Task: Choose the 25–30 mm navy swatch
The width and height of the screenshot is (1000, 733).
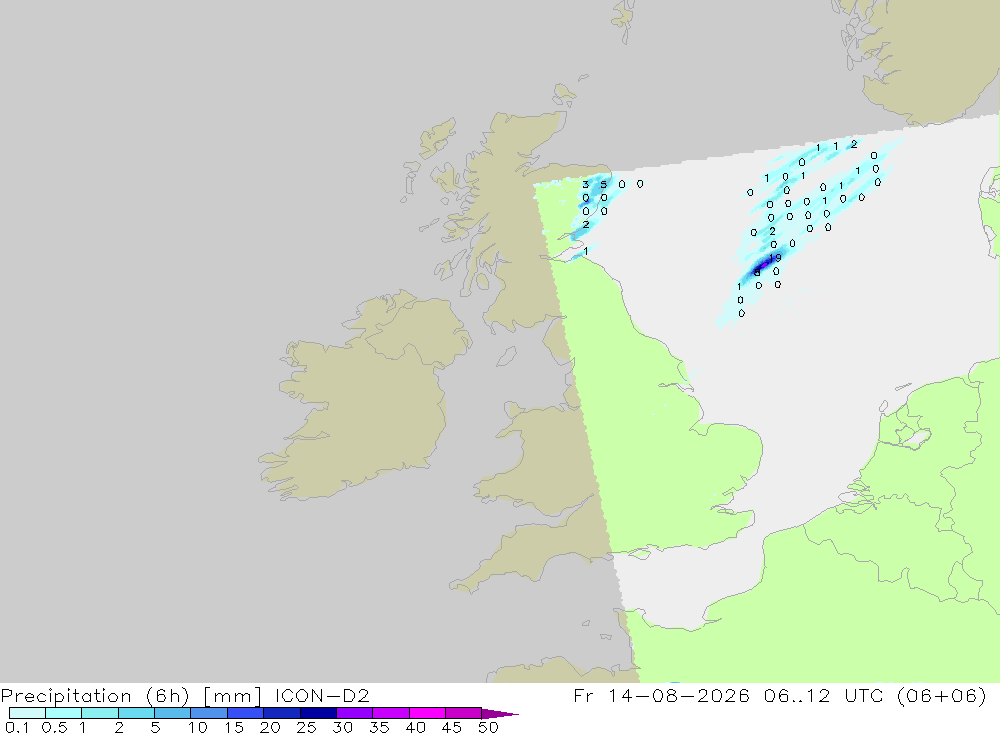Action: click(318, 713)
